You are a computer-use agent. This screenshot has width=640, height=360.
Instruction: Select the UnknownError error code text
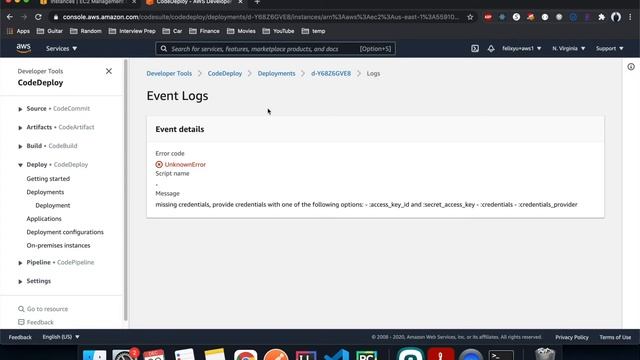185,164
